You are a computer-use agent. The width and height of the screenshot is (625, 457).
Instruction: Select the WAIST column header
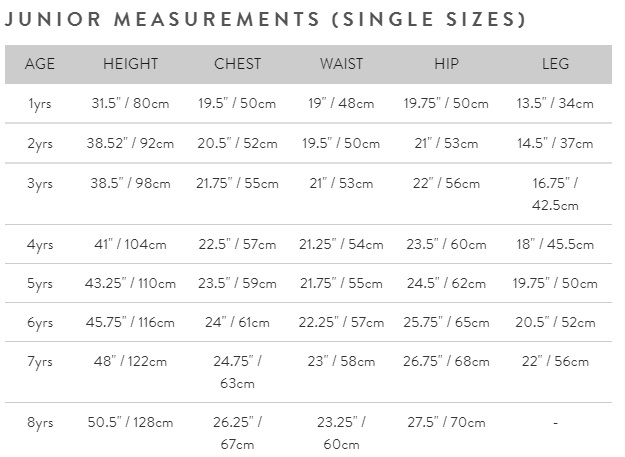click(x=341, y=64)
